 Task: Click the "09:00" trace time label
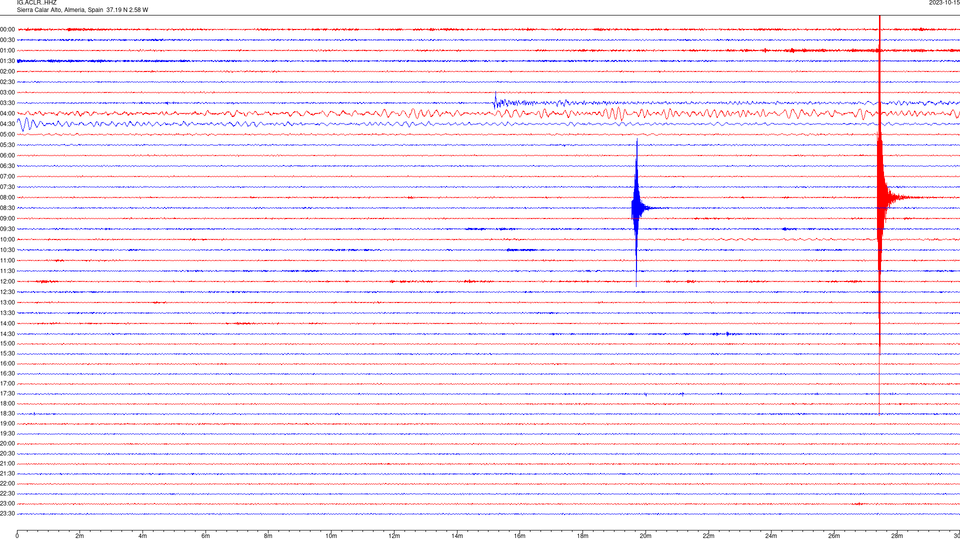[x=8, y=218]
